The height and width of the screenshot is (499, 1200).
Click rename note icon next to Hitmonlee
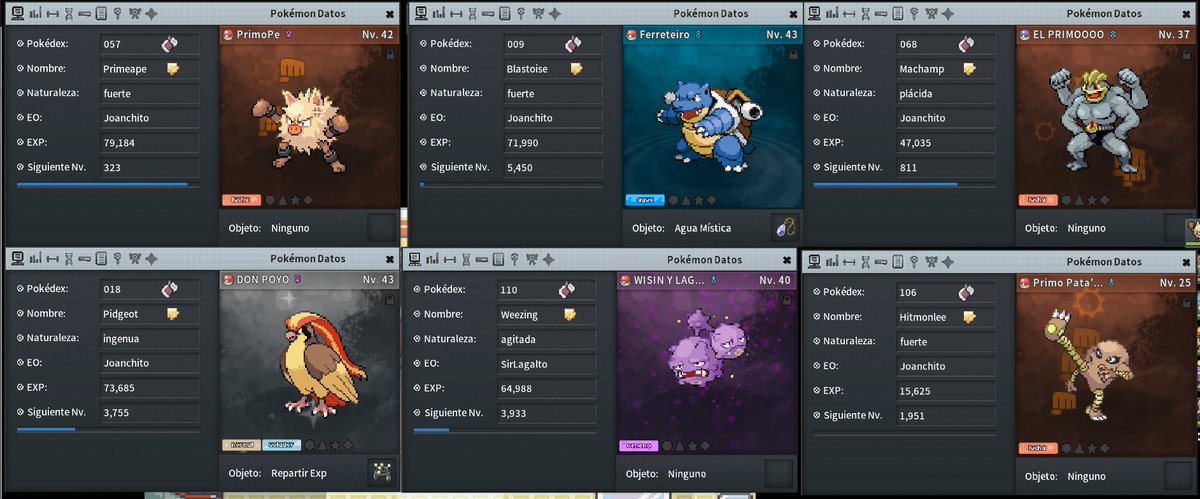969,317
